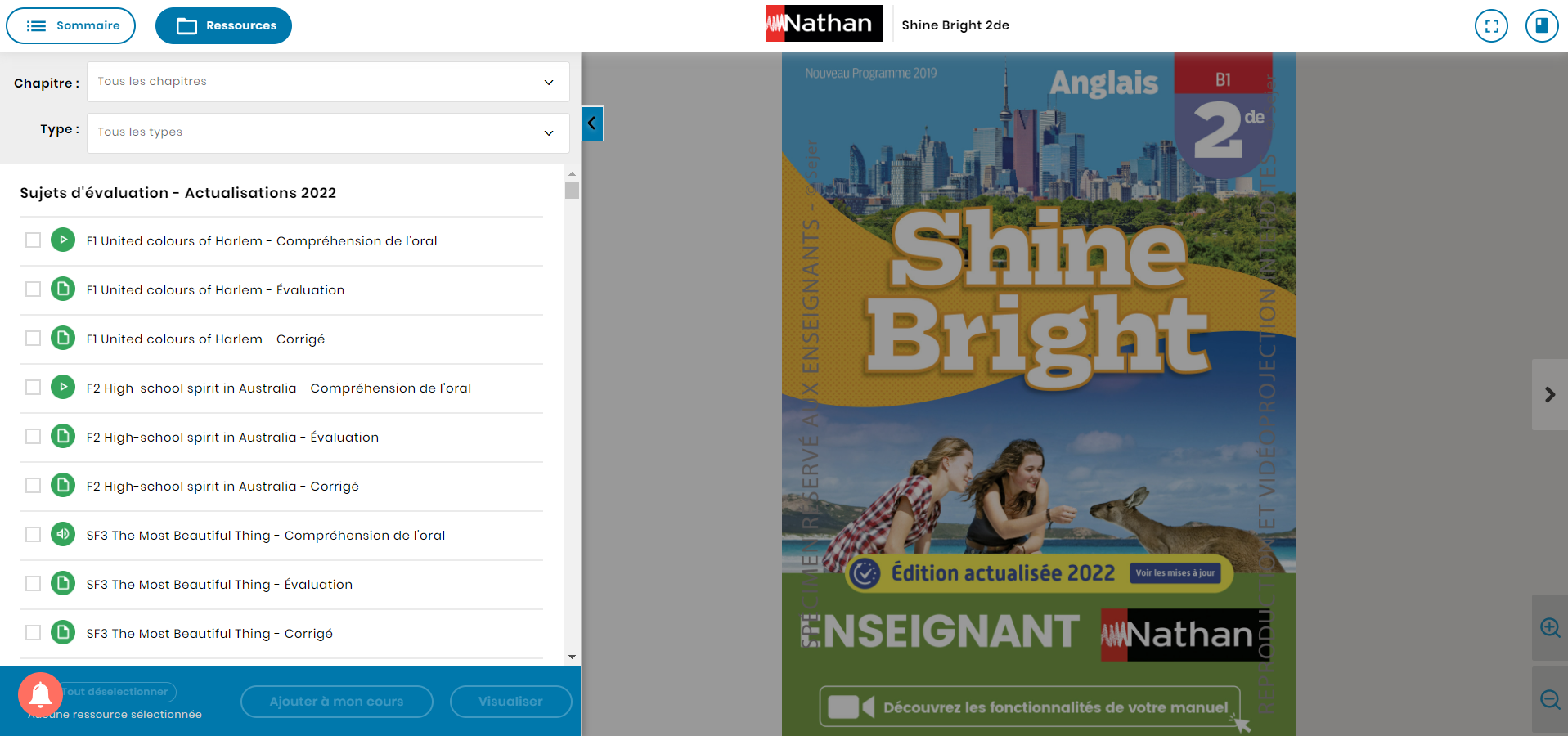Check F1 United colours of Harlem Évaluation box
Image resolution: width=1568 pixels, height=736 pixels.
click(x=33, y=289)
